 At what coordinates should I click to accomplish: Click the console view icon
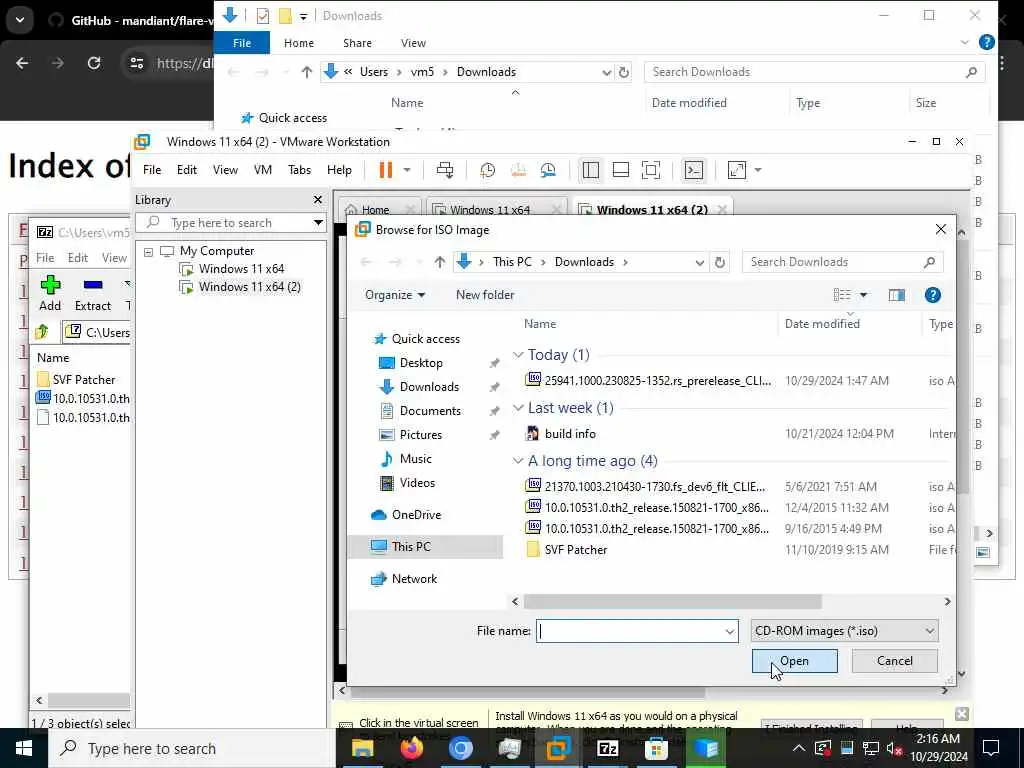[x=694, y=170]
